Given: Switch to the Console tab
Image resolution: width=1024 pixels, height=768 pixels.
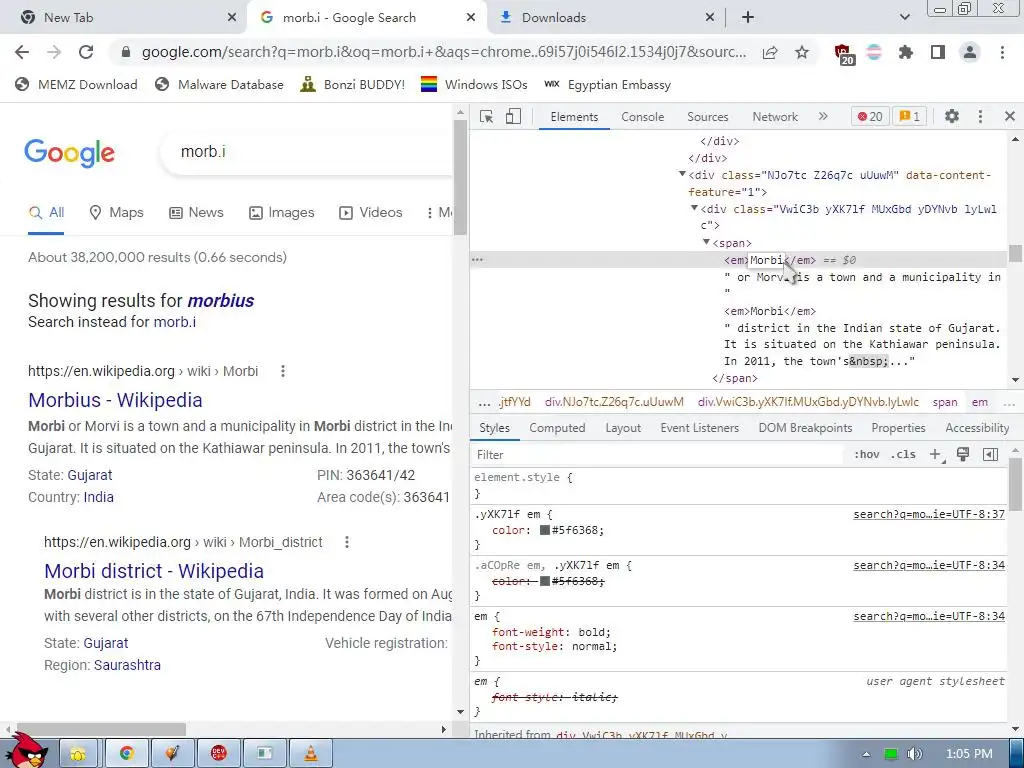Looking at the screenshot, I should (x=643, y=117).
